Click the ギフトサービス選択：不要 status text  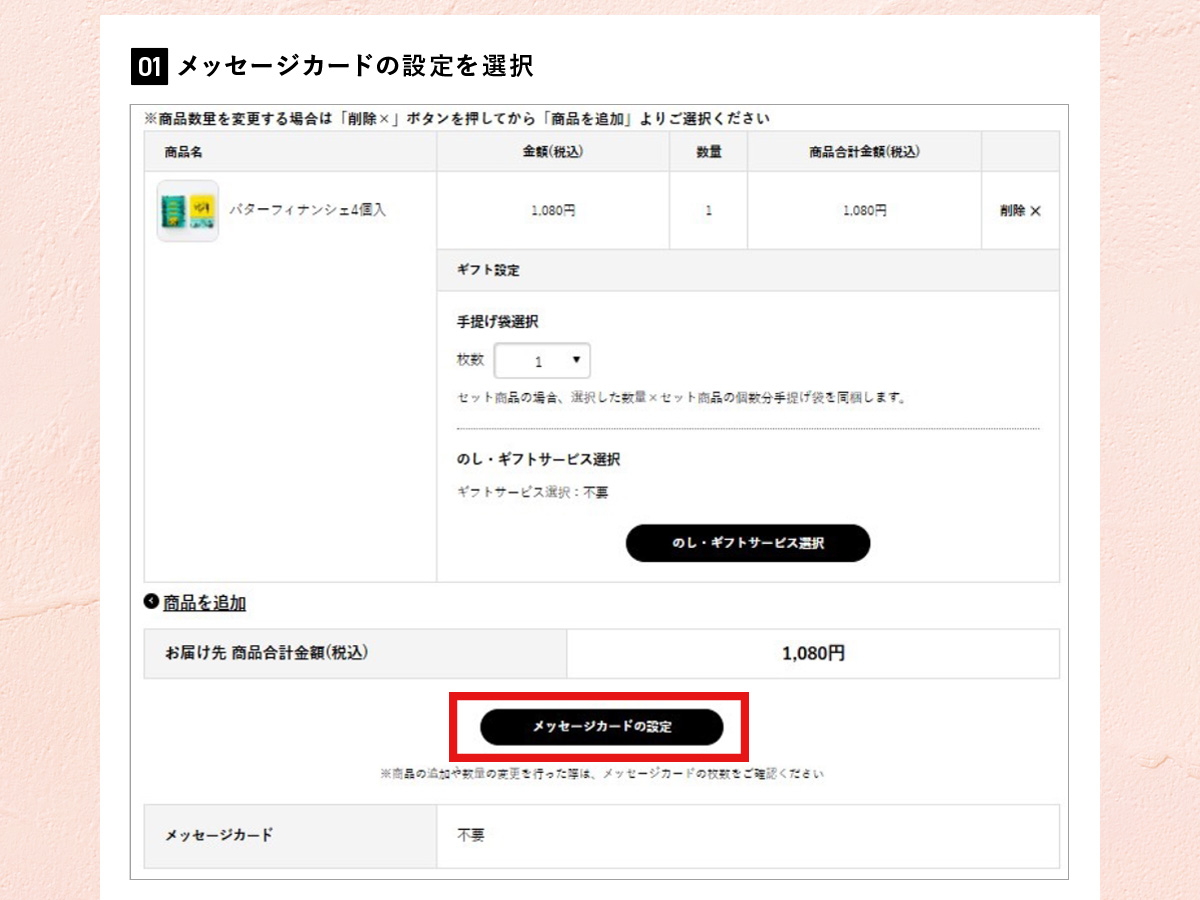coord(531,491)
